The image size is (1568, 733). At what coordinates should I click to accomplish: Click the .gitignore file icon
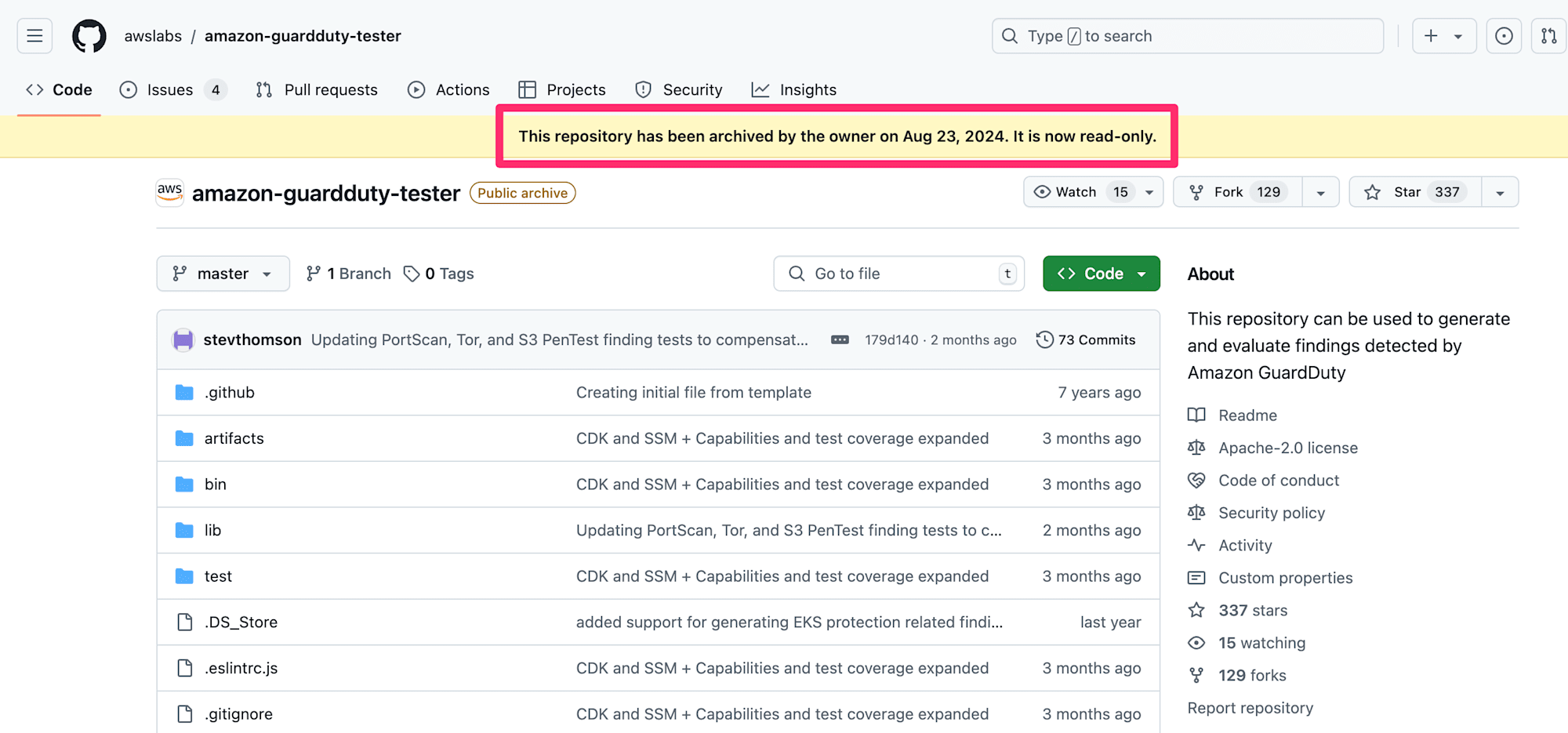[185, 714]
